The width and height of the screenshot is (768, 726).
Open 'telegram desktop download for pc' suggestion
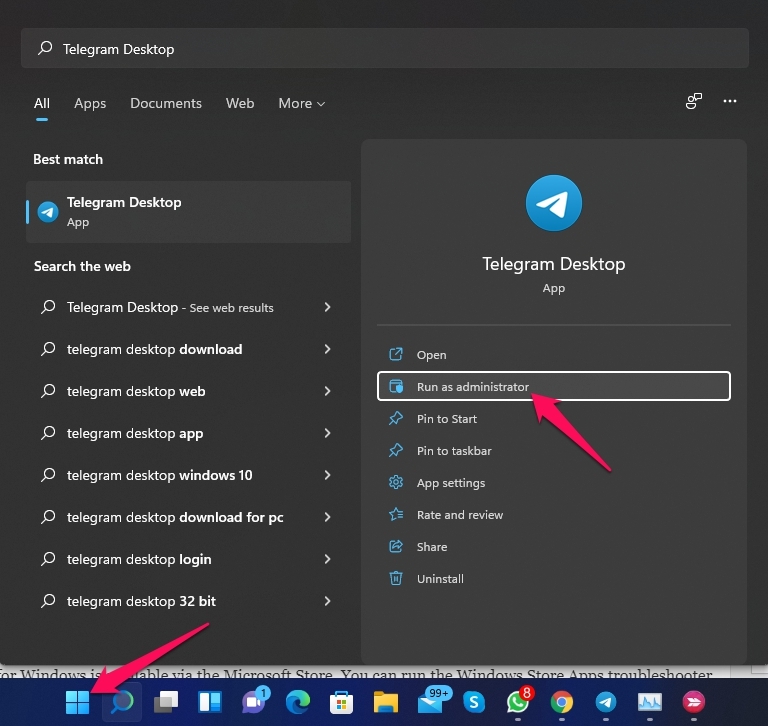(x=189, y=517)
